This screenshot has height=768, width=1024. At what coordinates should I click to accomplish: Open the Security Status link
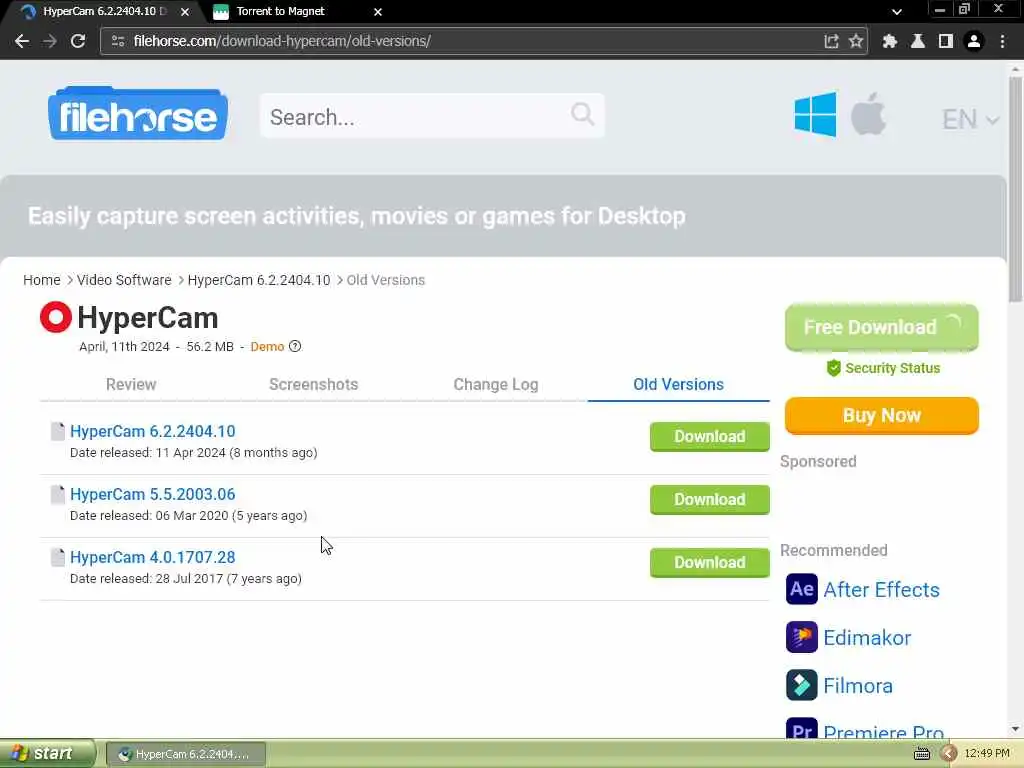coord(883,368)
